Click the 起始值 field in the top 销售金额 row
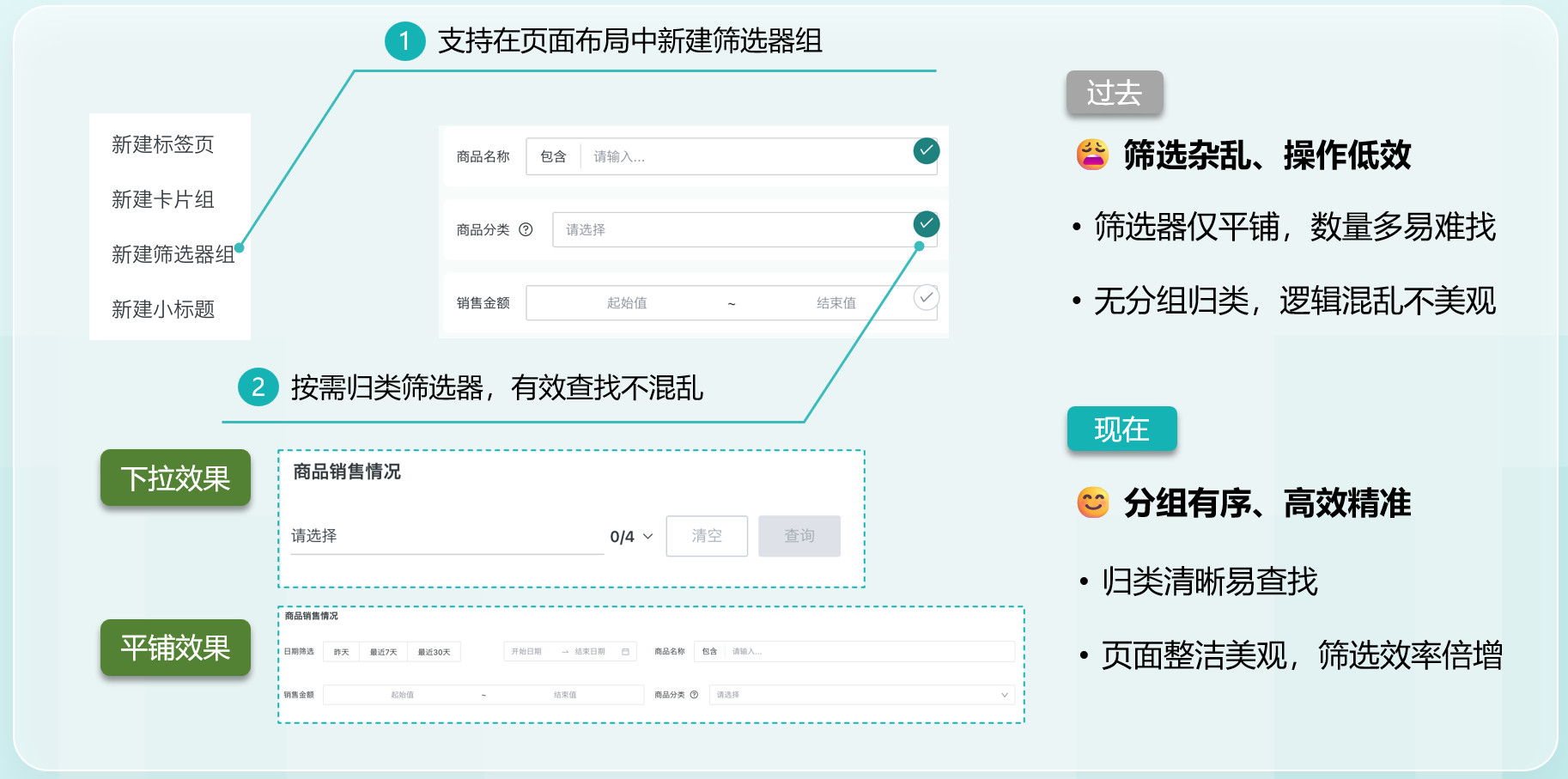1568x779 pixels. pos(627,303)
